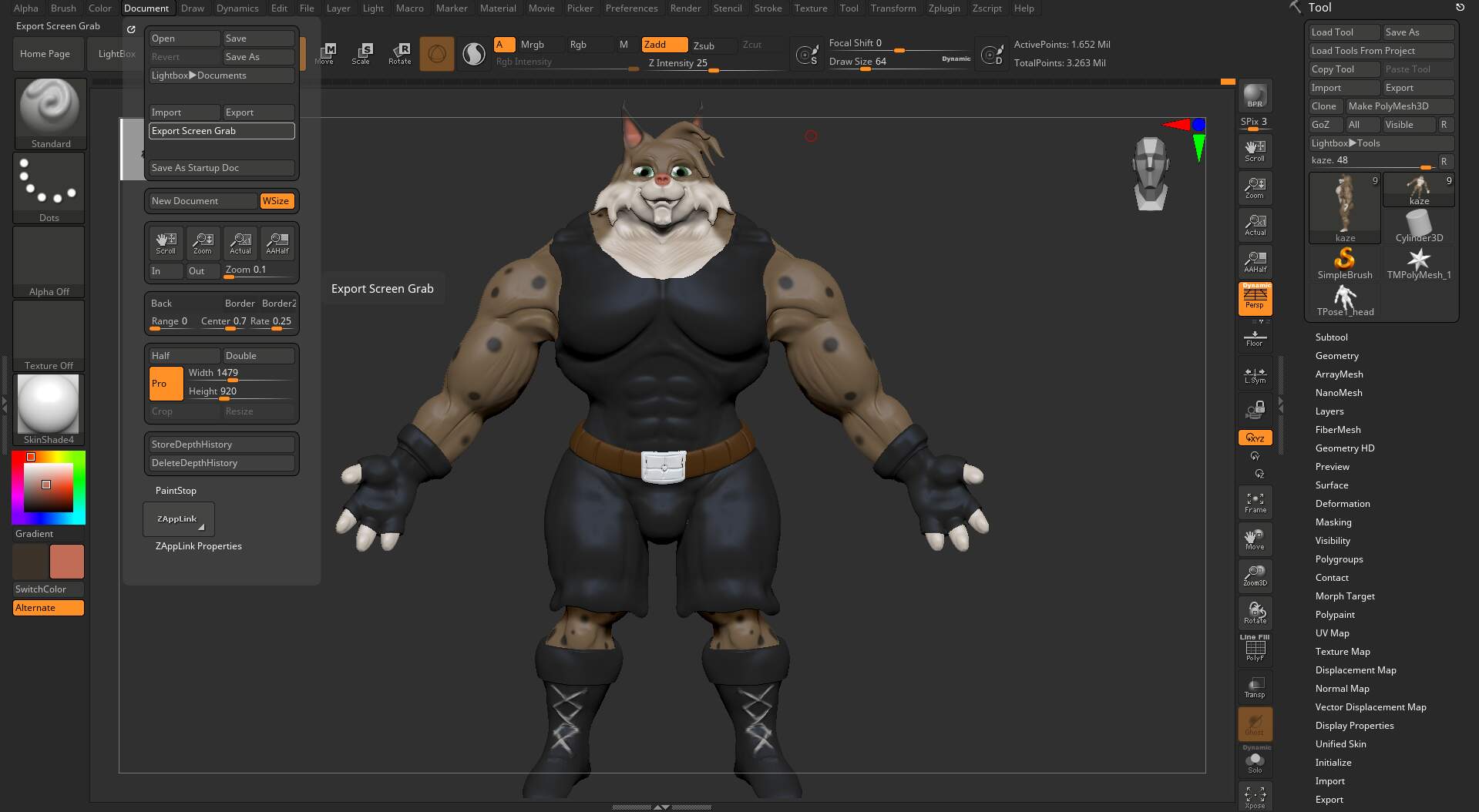Toggle the XYZ rotation mode
Screen dimensions: 1479x812
click(1255, 438)
